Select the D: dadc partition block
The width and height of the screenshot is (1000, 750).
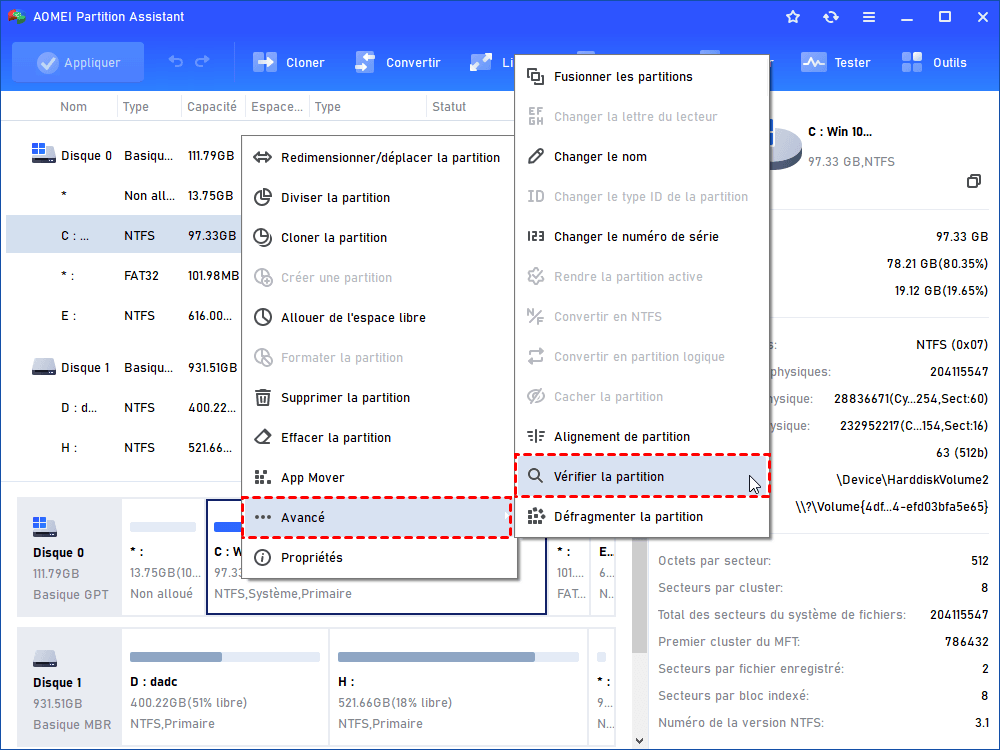(x=225, y=689)
